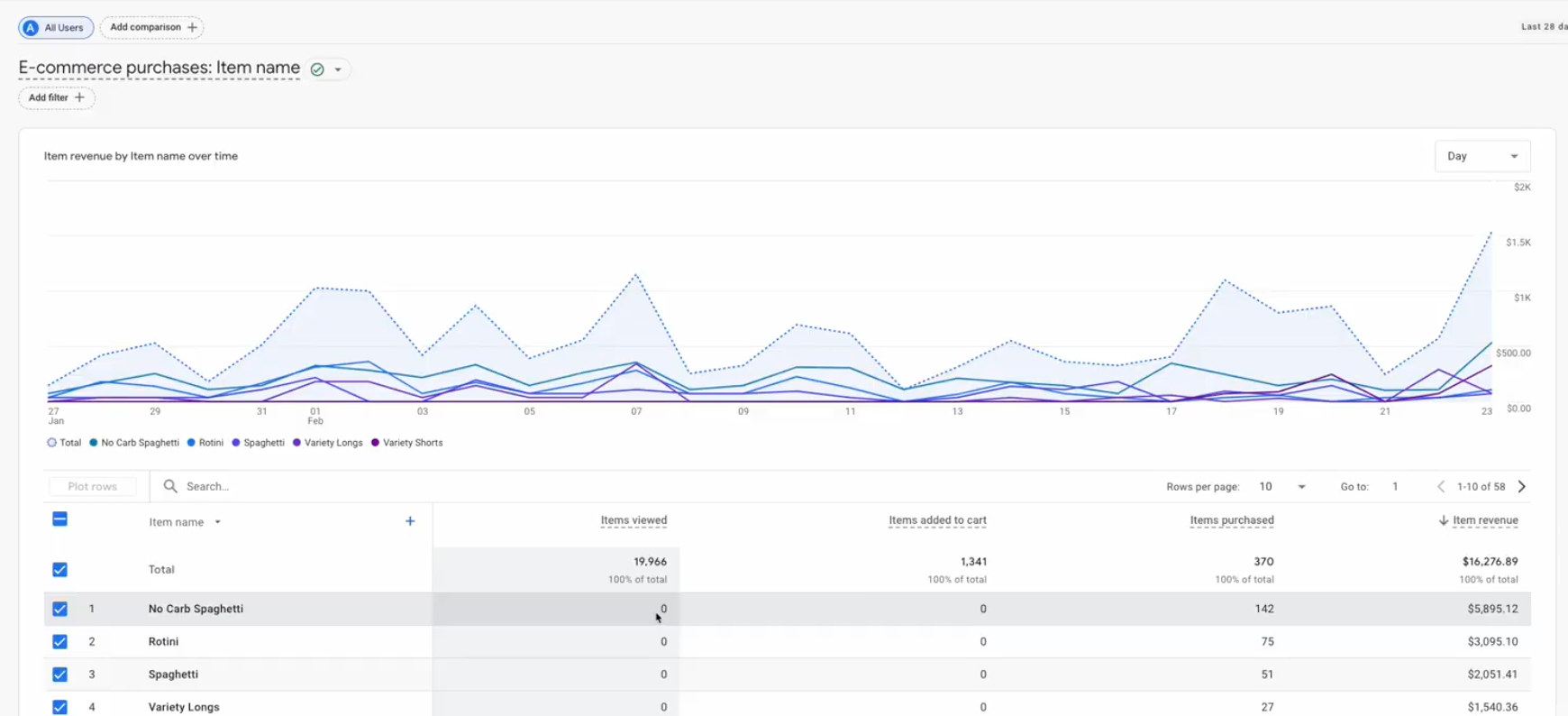
Task: Click the green report status check icon
Action: tap(317, 69)
